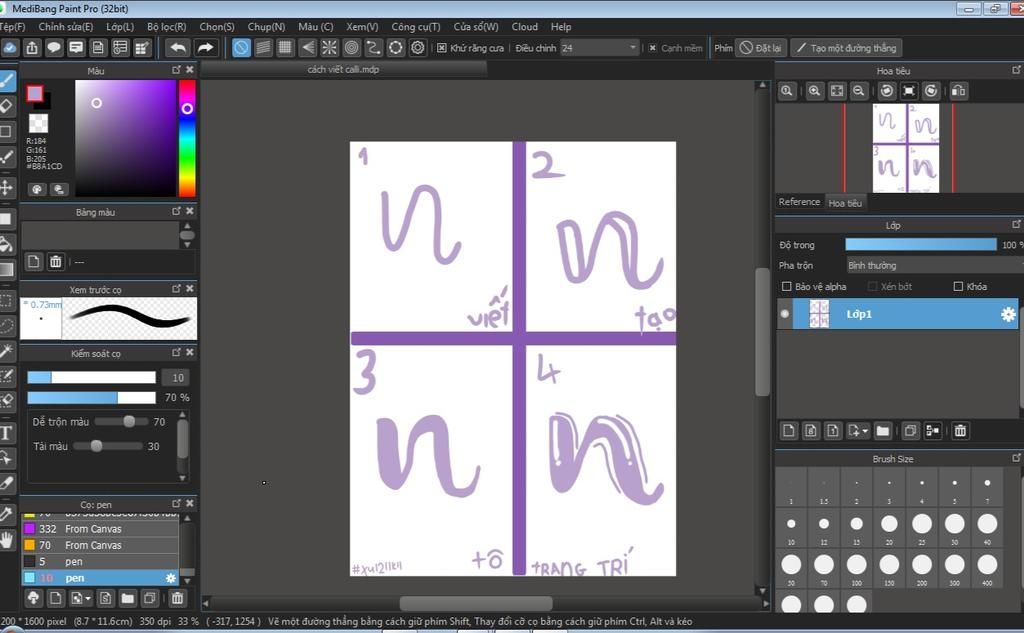Click the rainbow hue strip
Viewport: 1024px width, 633px height.
(x=187, y=138)
